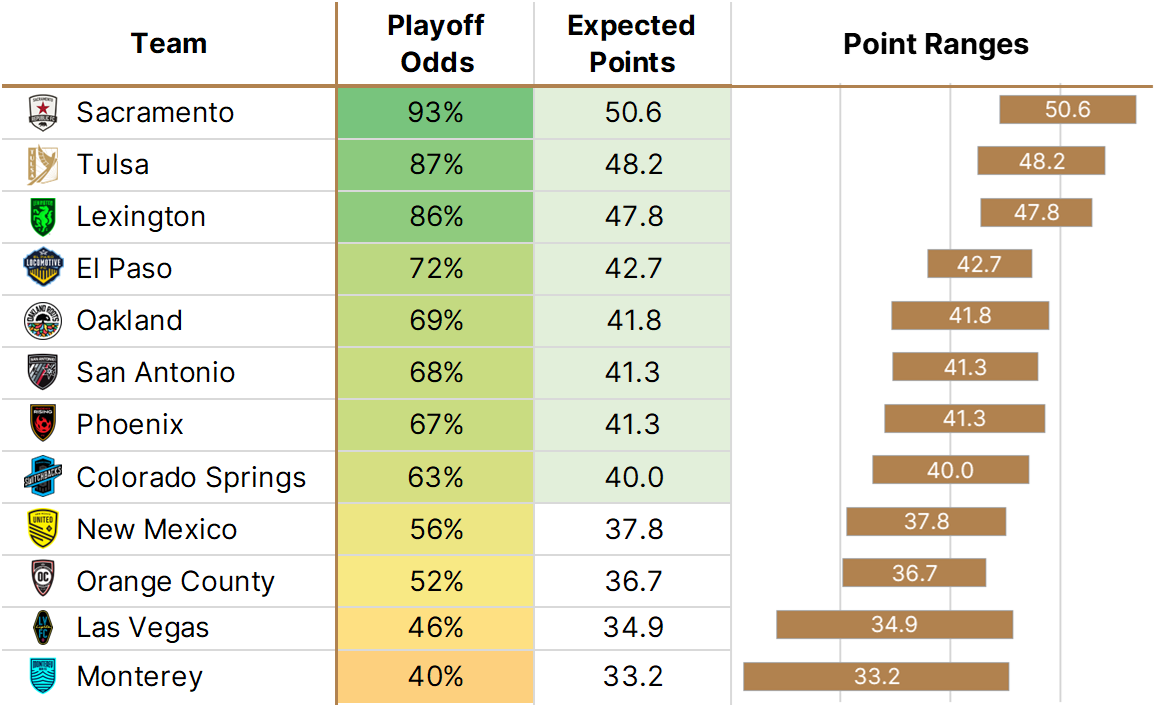Click the green Lexington team crest

pyautogui.click(x=43, y=217)
